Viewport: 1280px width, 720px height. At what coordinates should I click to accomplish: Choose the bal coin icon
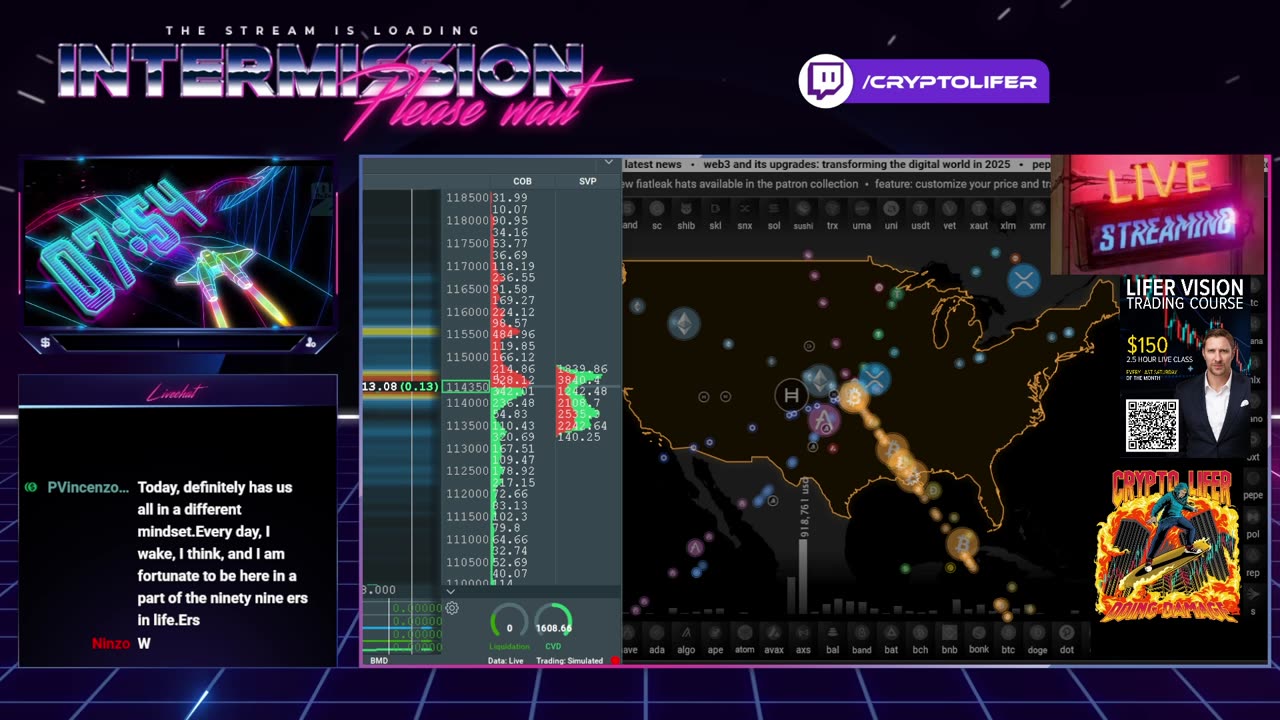click(x=832, y=633)
